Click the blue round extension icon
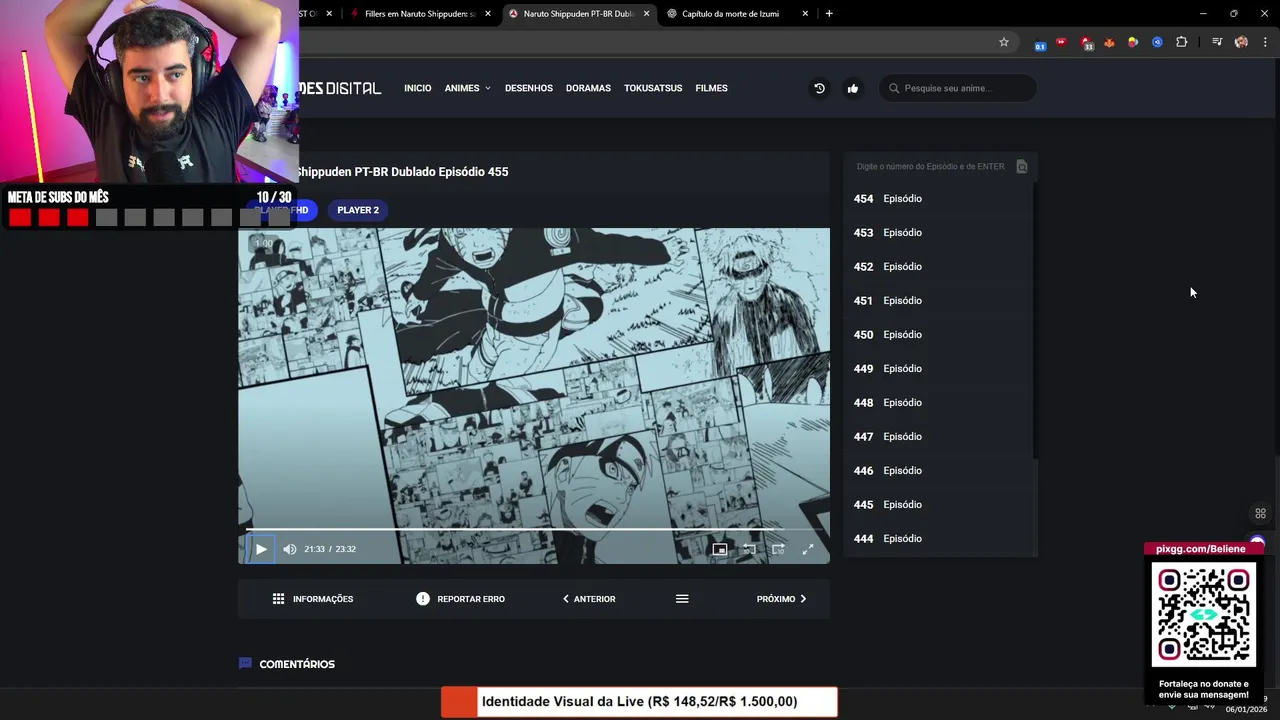This screenshot has height=720, width=1280. click(1157, 42)
